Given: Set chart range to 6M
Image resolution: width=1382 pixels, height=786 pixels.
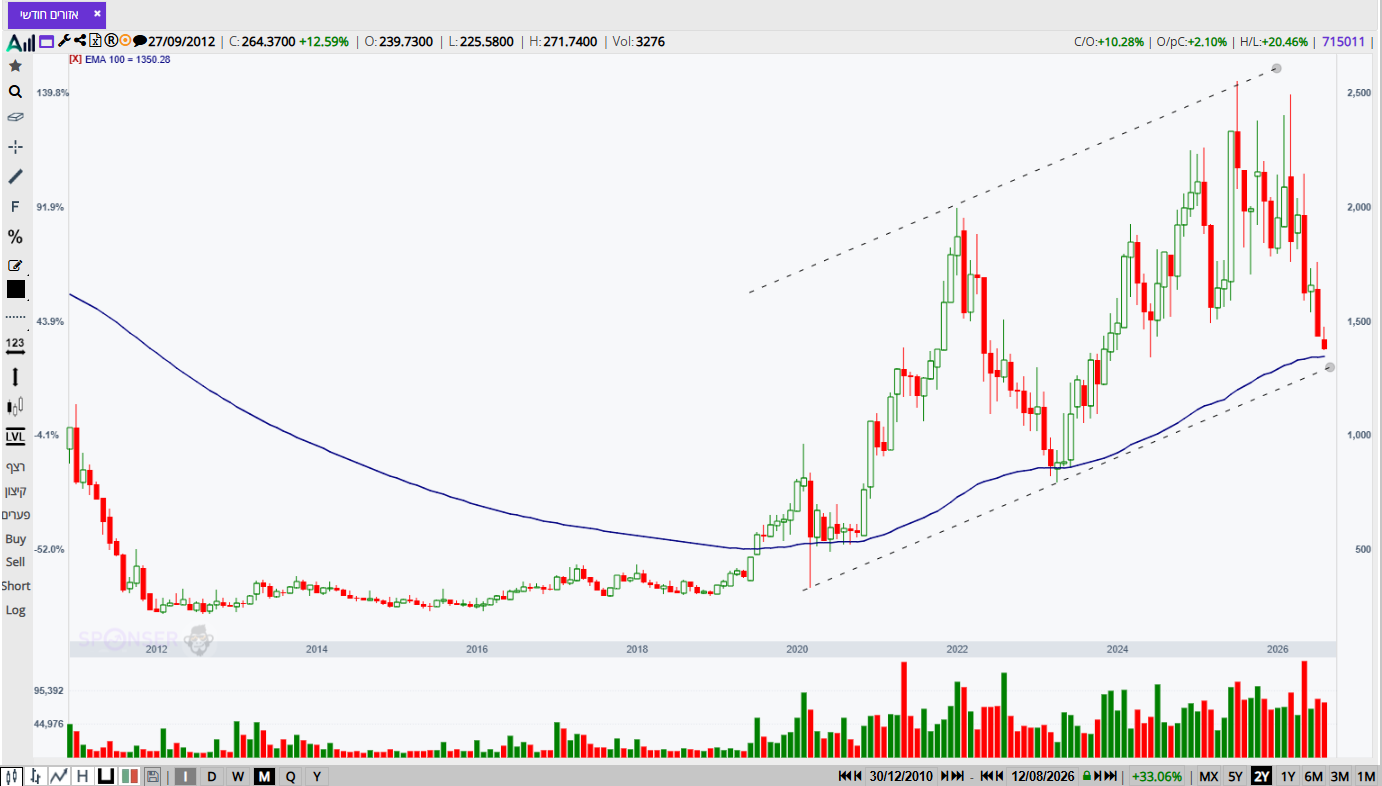Looking at the screenshot, I should pyautogui.click(x=1314, y=776).
